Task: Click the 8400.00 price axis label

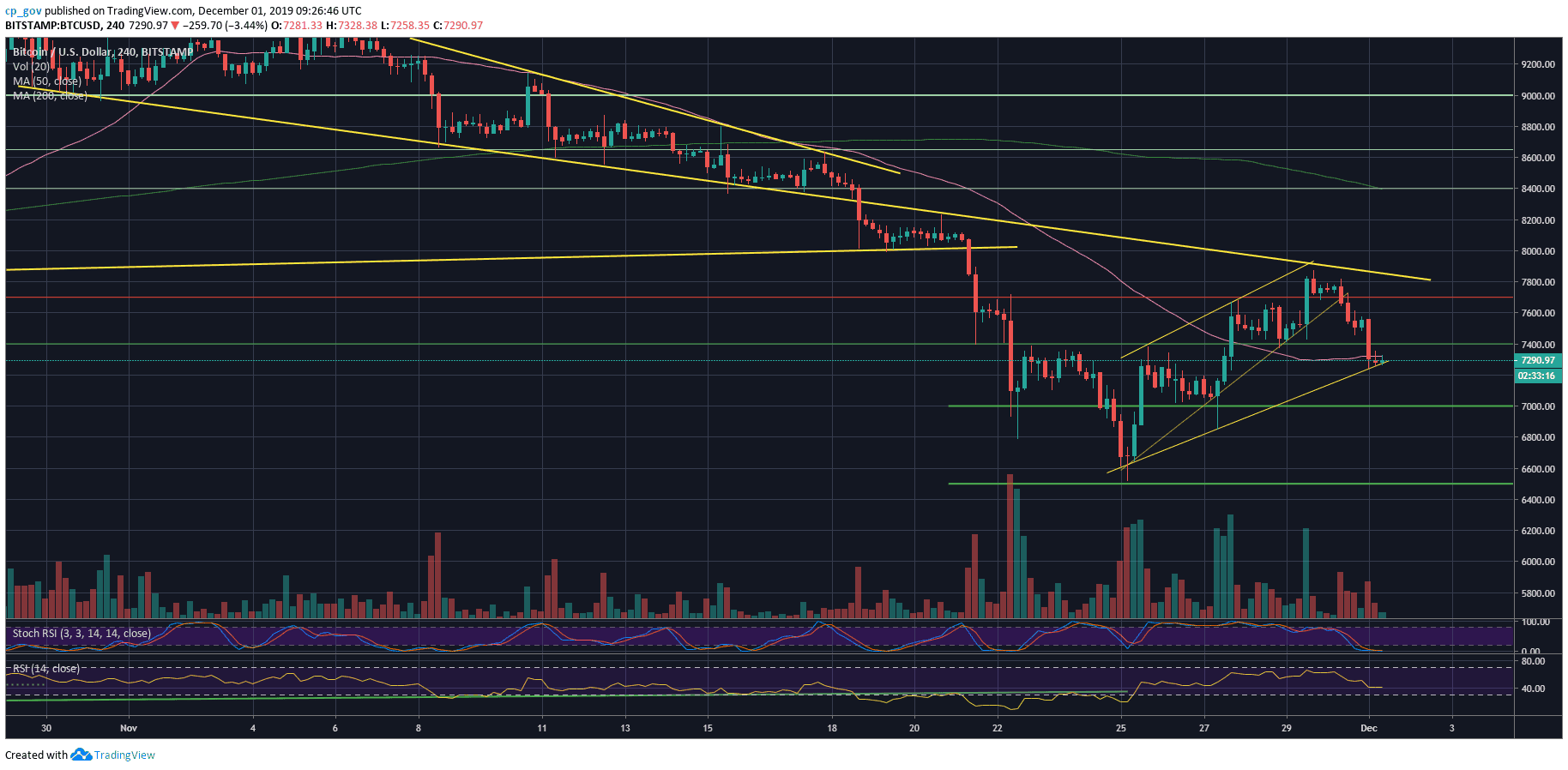Action: pos(1538,189)
